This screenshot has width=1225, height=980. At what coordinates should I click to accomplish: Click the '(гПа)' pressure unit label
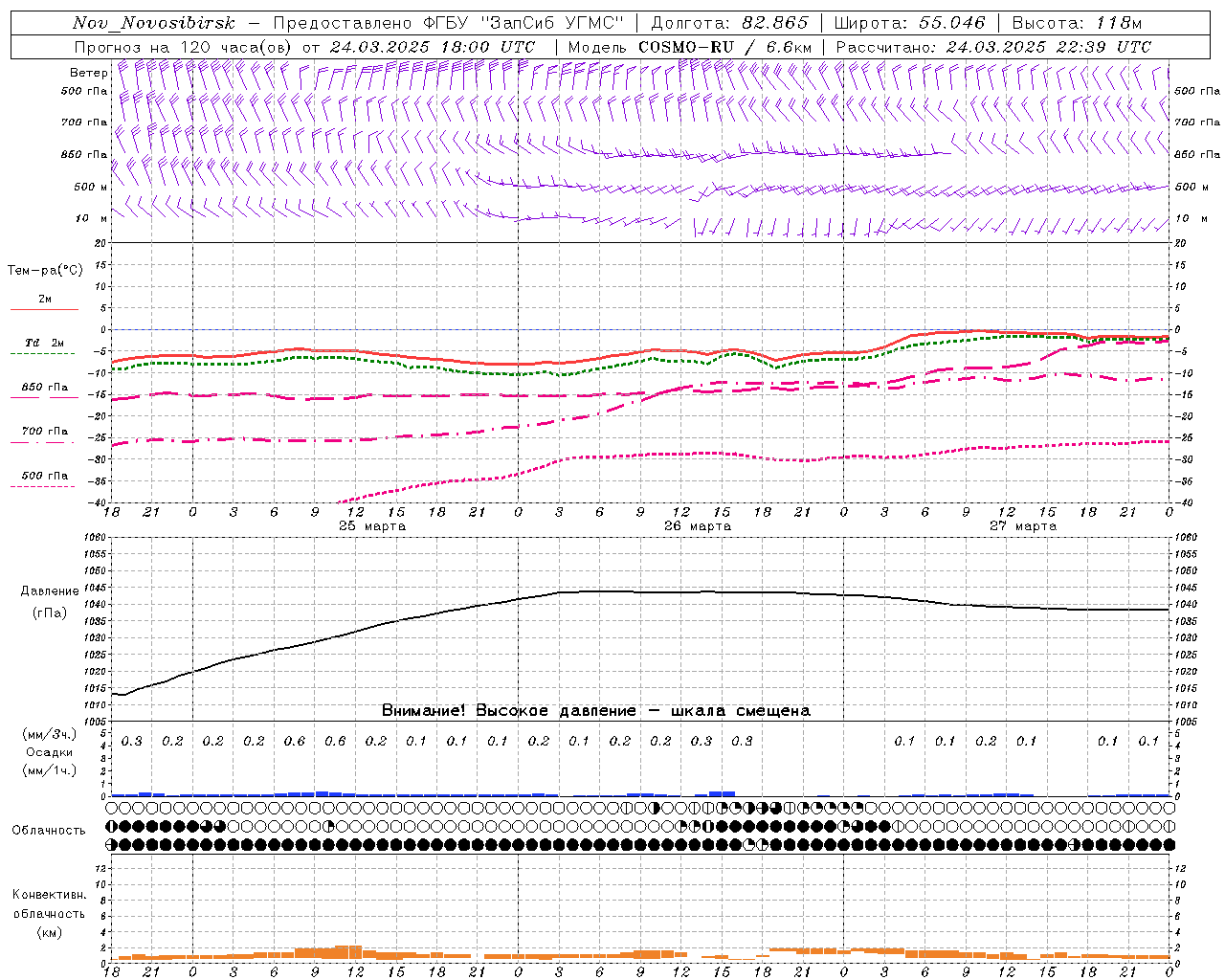coord(50,613)
